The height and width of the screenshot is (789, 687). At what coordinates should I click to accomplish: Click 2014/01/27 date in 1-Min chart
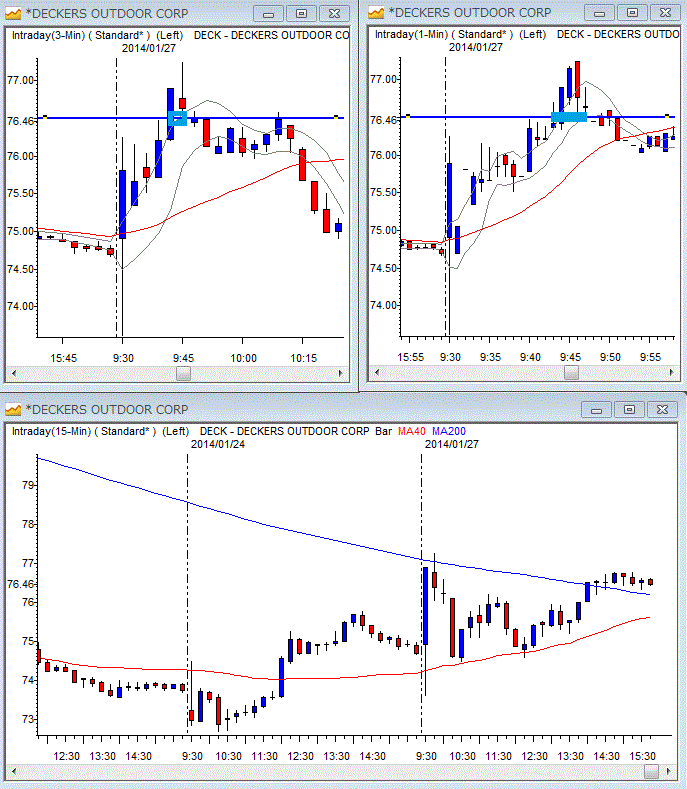[476, 47]
